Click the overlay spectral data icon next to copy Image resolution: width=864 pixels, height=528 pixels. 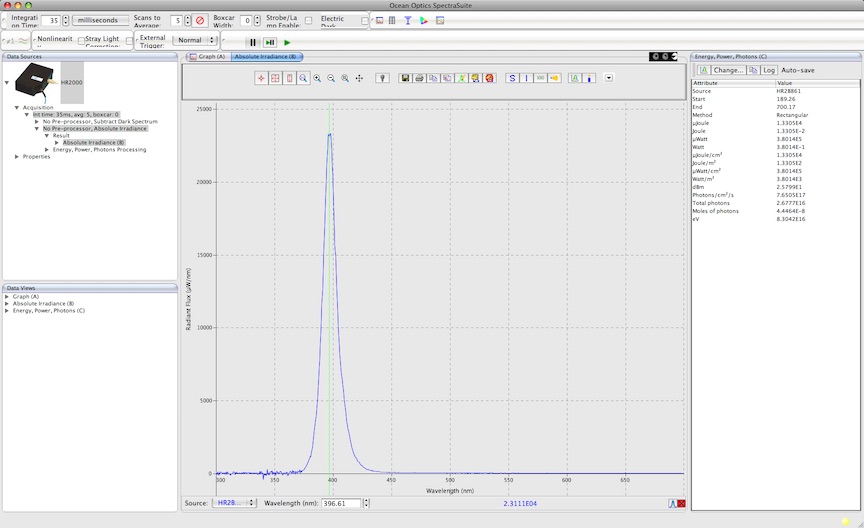447,78
